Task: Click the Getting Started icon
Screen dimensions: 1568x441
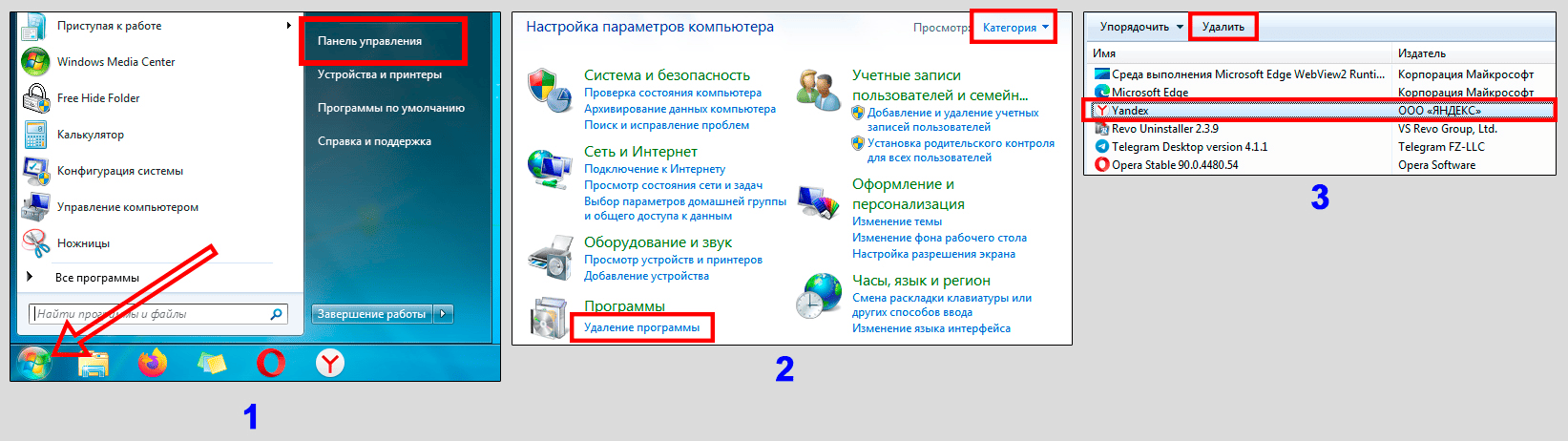Action: coord(35,26)
